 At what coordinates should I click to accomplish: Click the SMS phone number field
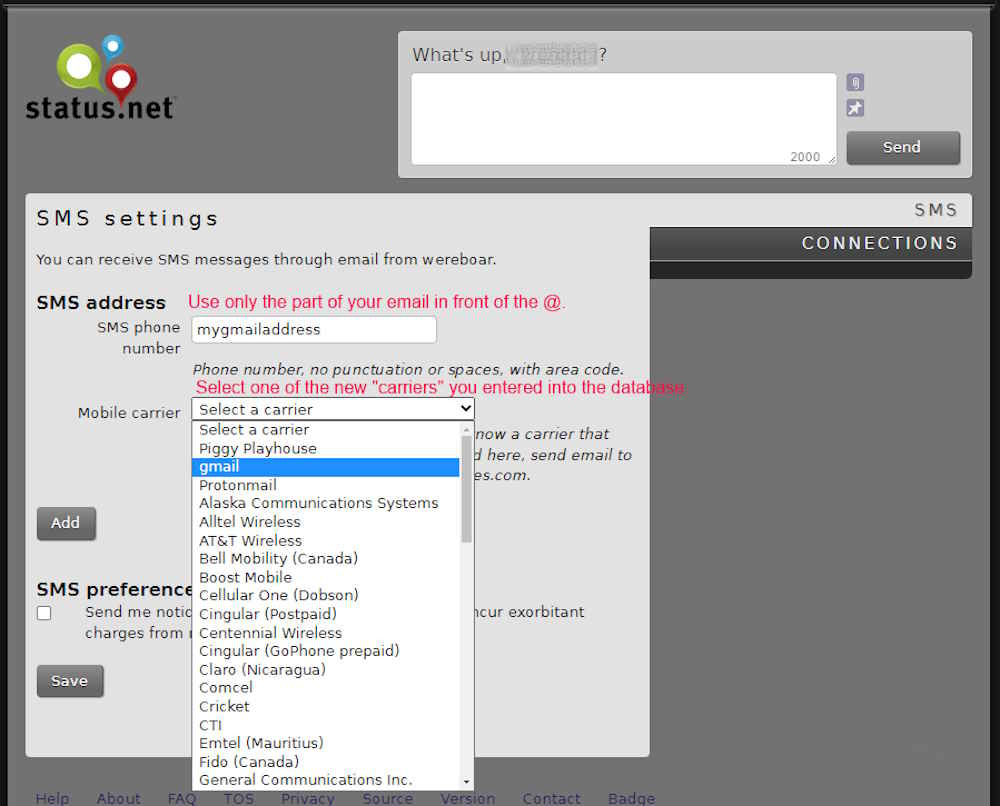click(x=314, y=329)
